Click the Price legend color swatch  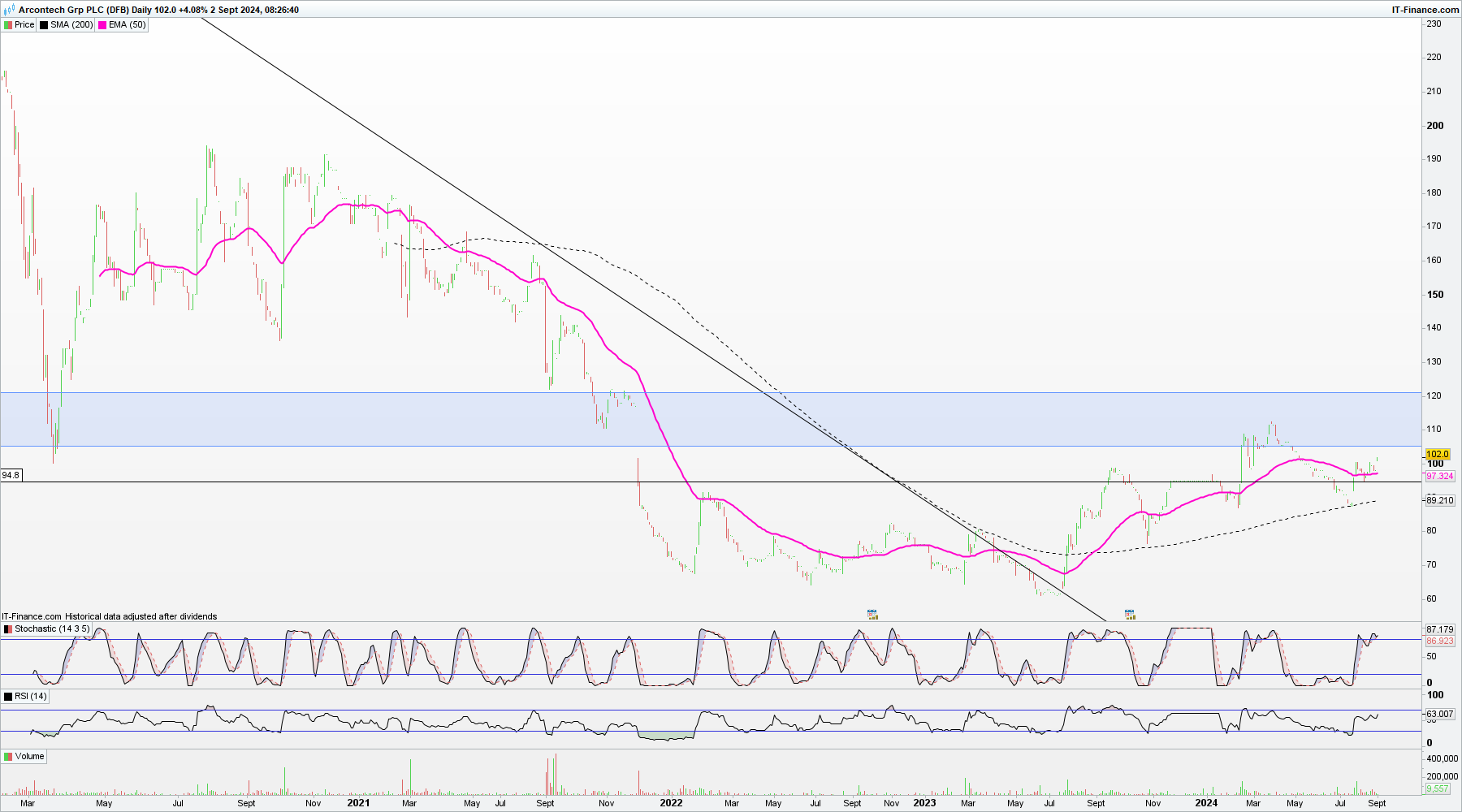tap(8, 25)
